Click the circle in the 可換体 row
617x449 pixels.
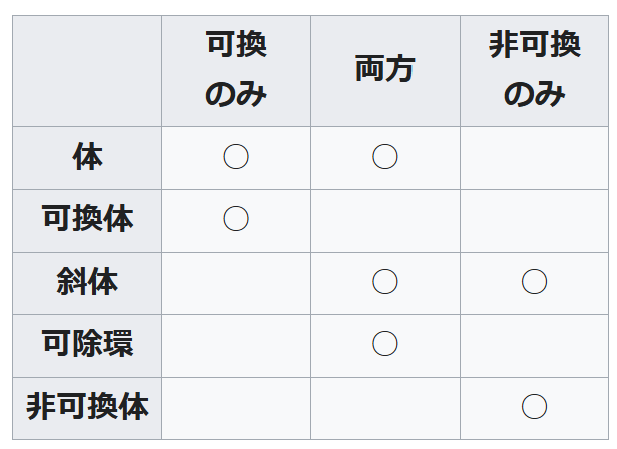(x=236, y=219)
